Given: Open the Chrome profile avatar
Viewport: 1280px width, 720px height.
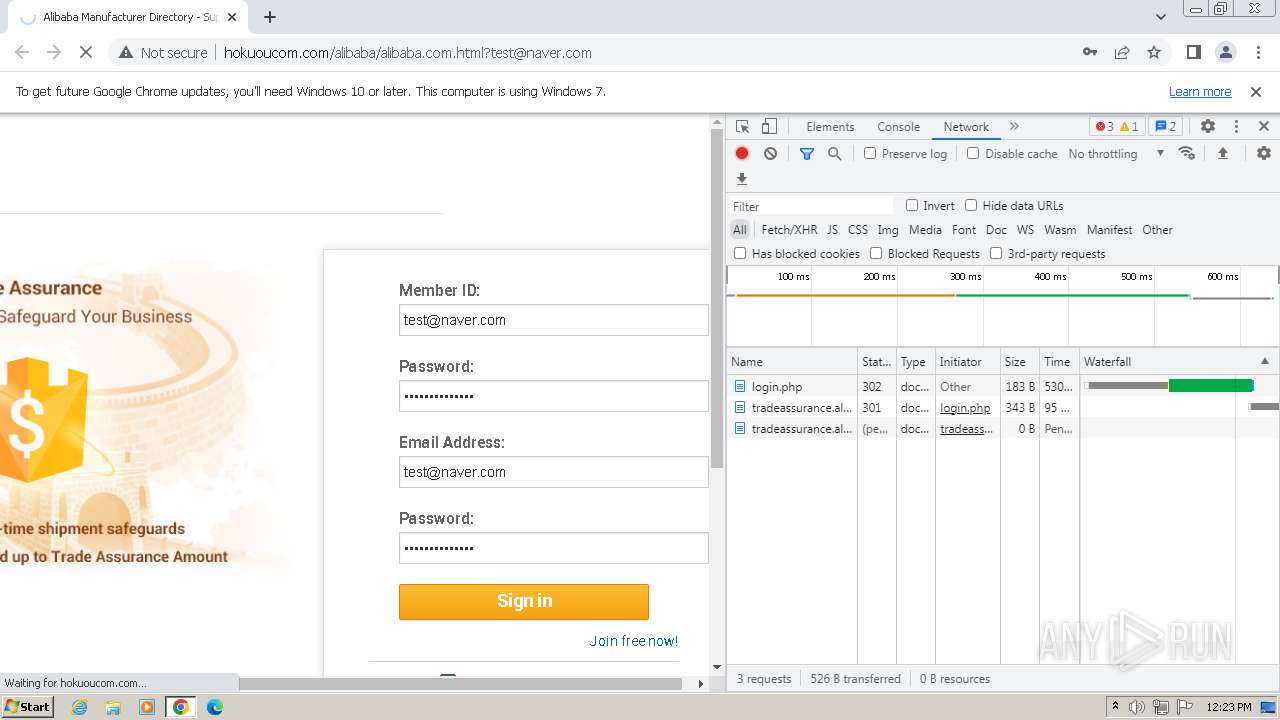Looking at the screenshot, I should [x=1225, y=53].
